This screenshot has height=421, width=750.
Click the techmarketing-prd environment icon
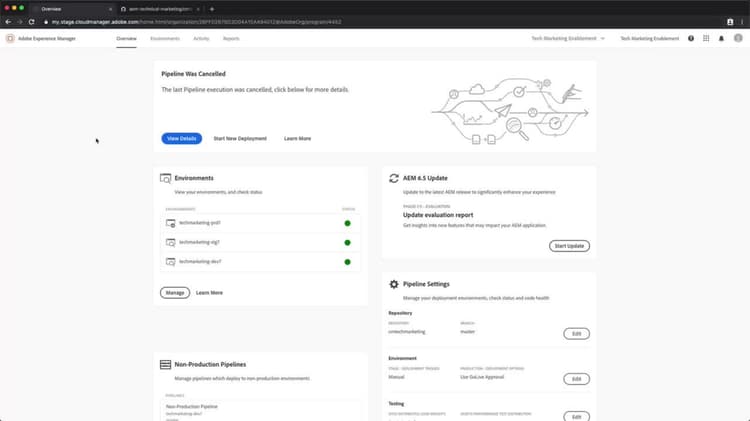pos(170,223)
